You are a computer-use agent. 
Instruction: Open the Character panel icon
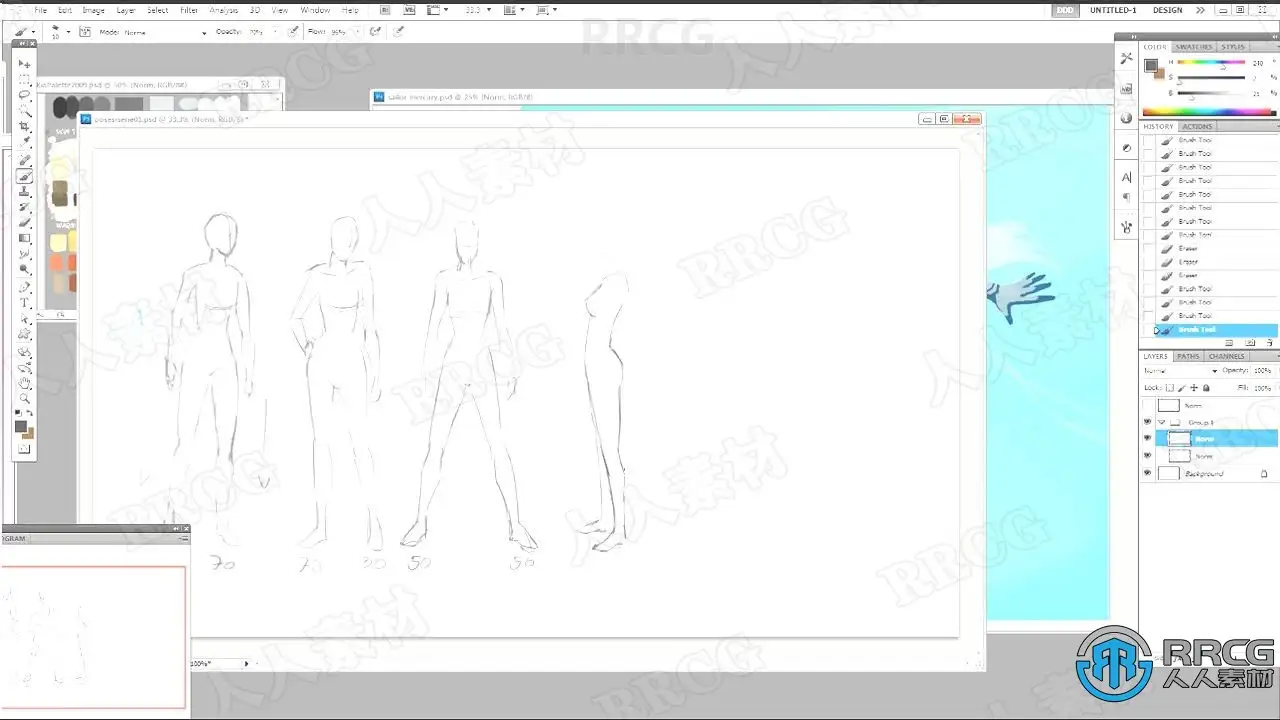pyautogui.click(x=1127, y=178)
